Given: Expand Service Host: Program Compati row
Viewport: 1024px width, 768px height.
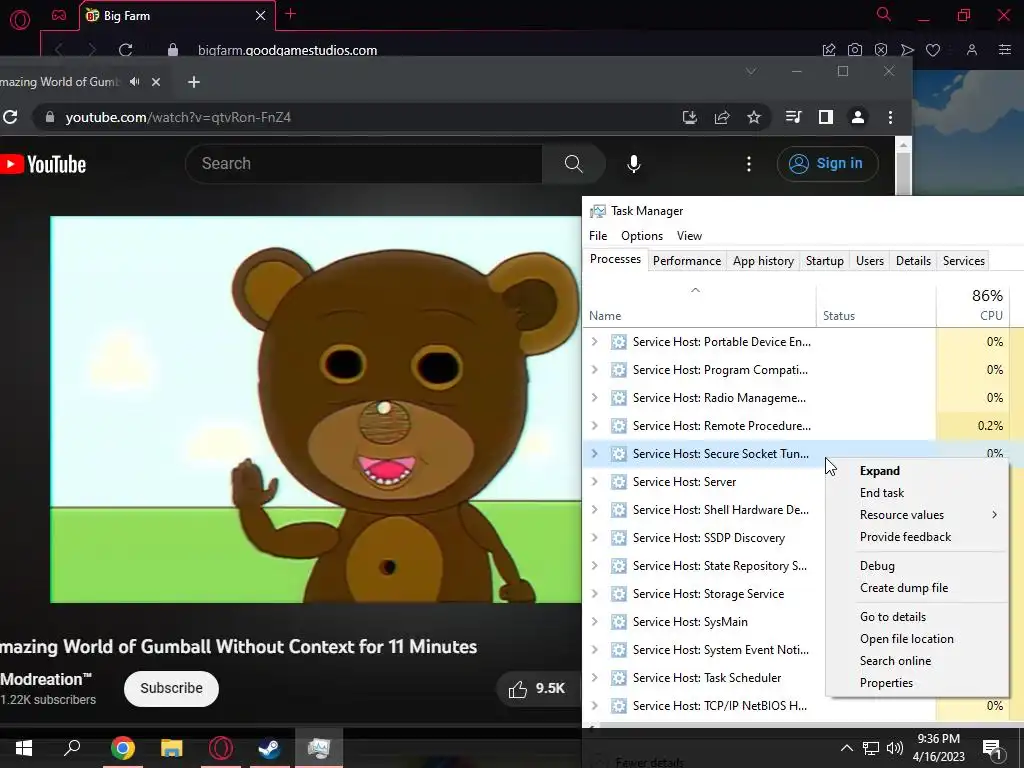Looking at the screenshot, I should (x=594, y=370).
